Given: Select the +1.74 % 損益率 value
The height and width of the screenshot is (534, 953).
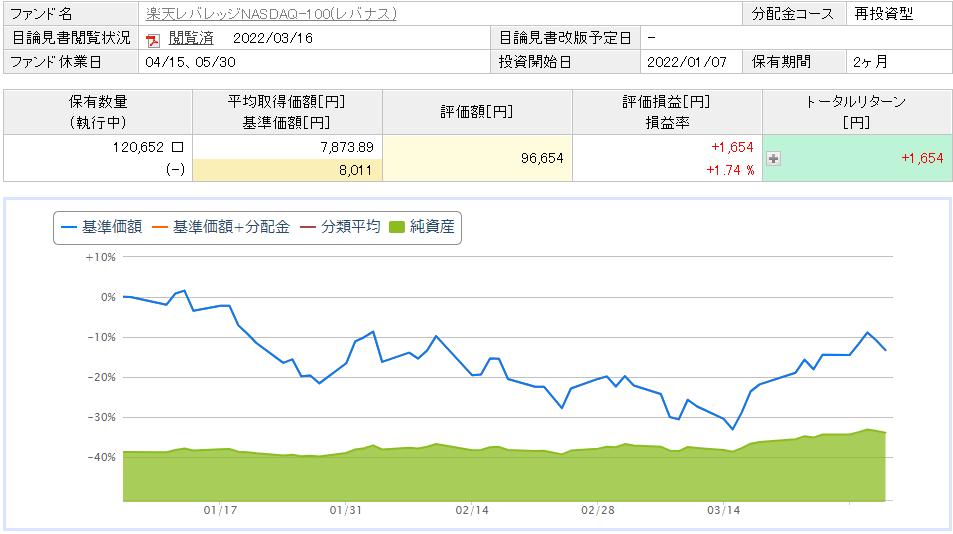Looking at the screenshot, I should pyautogui.click(x=730, y=170).
